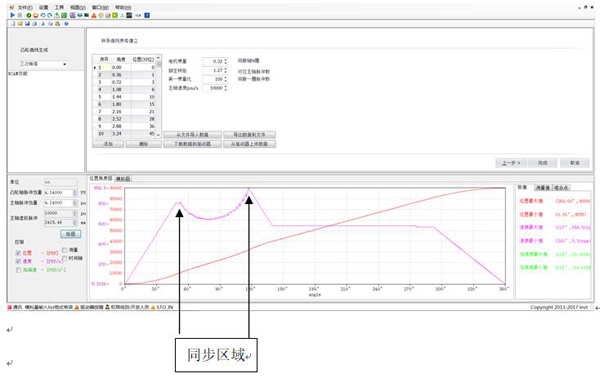This screenshot has height=378, width=600.
Task: Select table row 5 with angle 1.44
Action: [127, 97]
